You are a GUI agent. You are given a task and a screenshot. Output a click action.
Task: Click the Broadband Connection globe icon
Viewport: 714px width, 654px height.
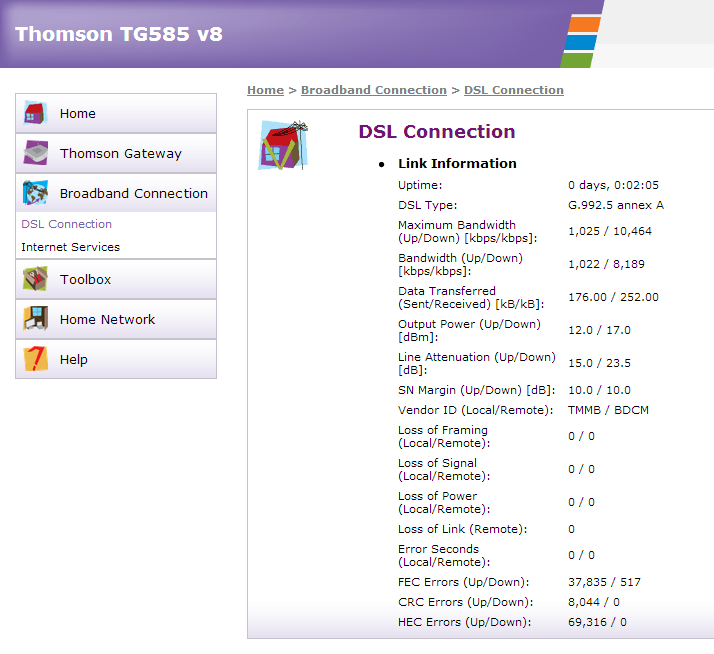[x=36, y=193]
